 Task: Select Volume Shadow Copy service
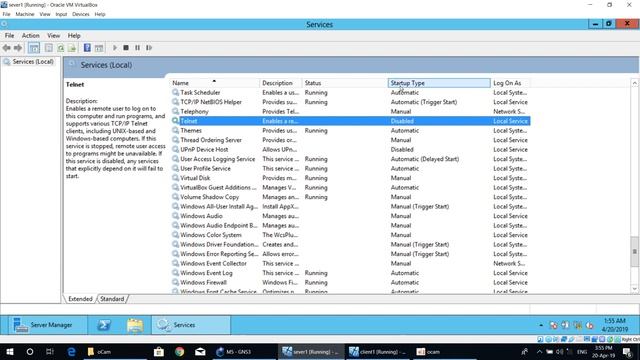click(351, 197)
